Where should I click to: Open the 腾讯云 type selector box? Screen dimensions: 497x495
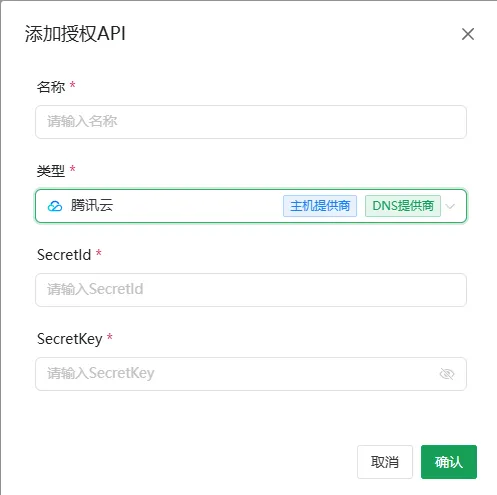(251, 206)
